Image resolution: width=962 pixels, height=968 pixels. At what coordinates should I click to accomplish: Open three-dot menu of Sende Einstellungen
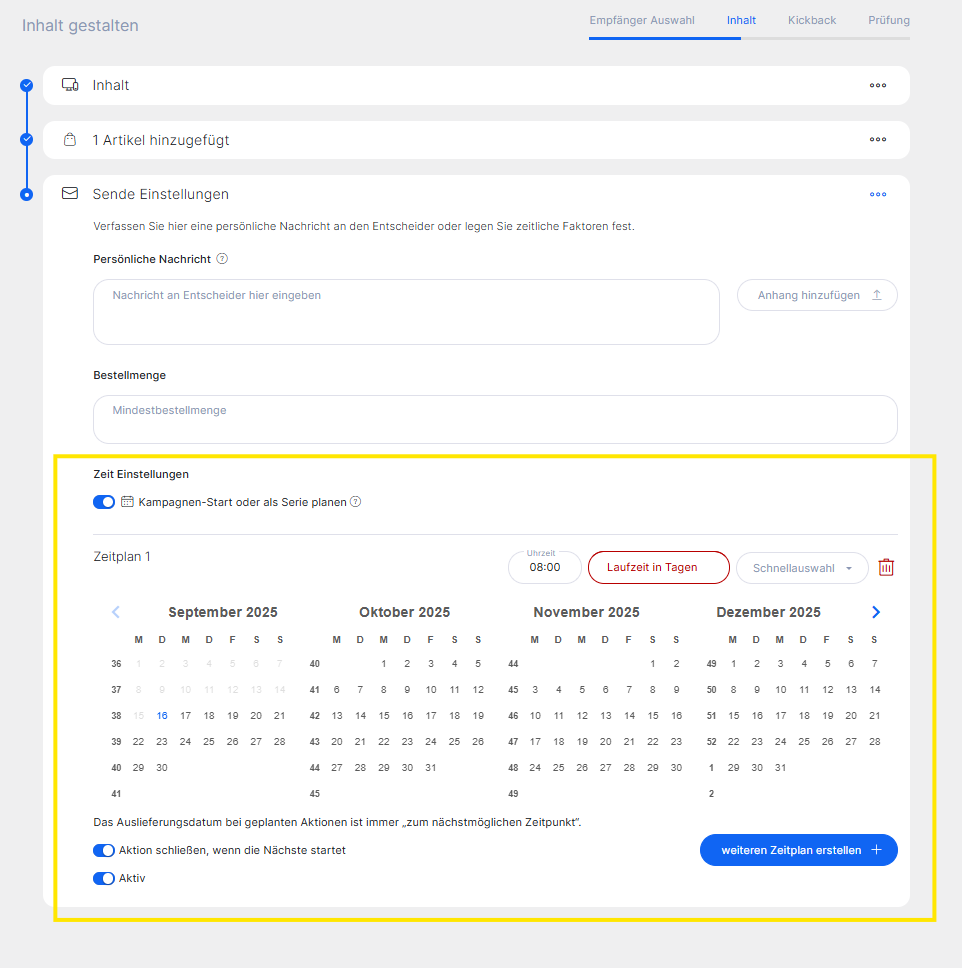pos(877,194)
